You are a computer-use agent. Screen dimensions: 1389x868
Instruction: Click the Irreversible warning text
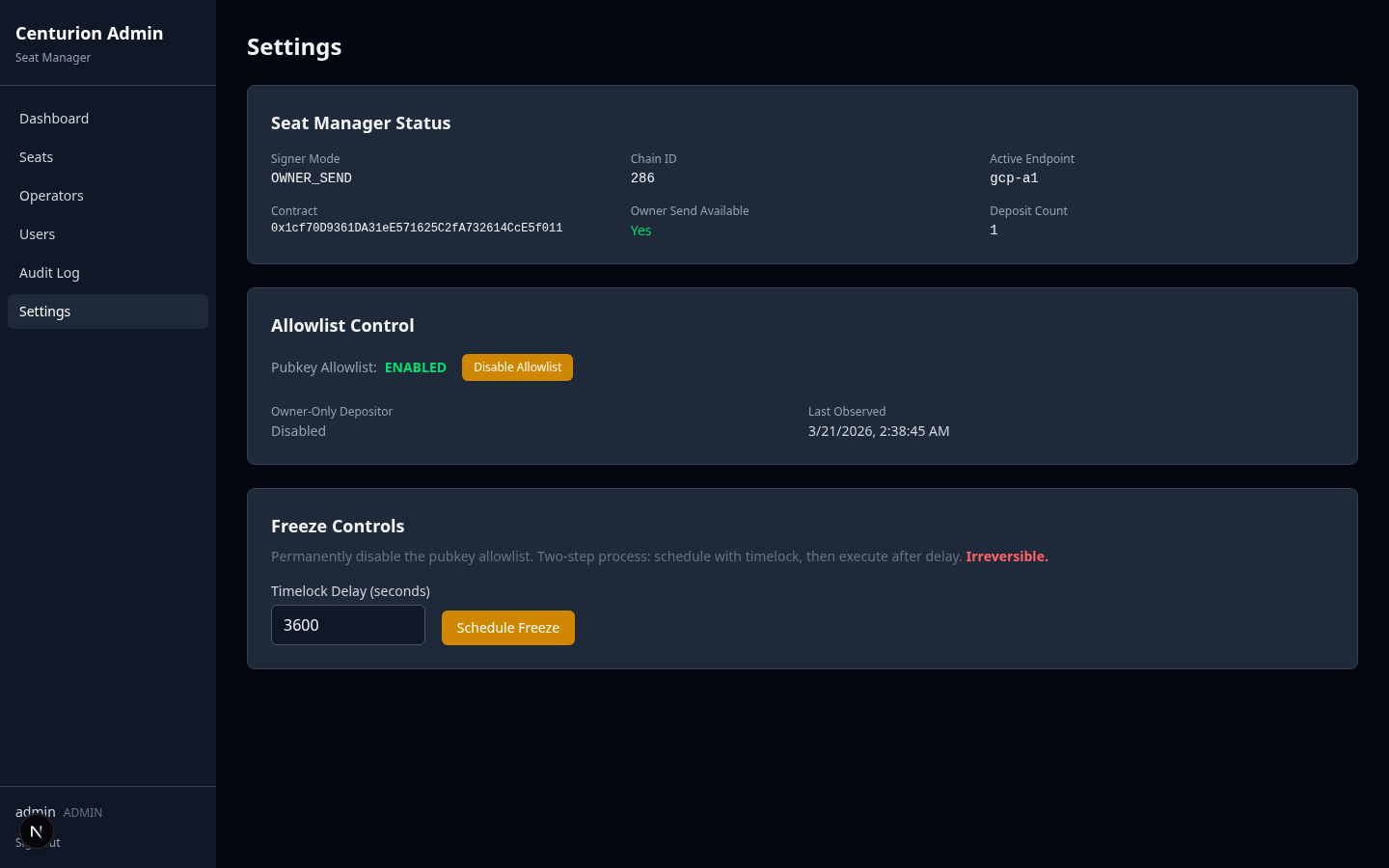(1006, 556)
